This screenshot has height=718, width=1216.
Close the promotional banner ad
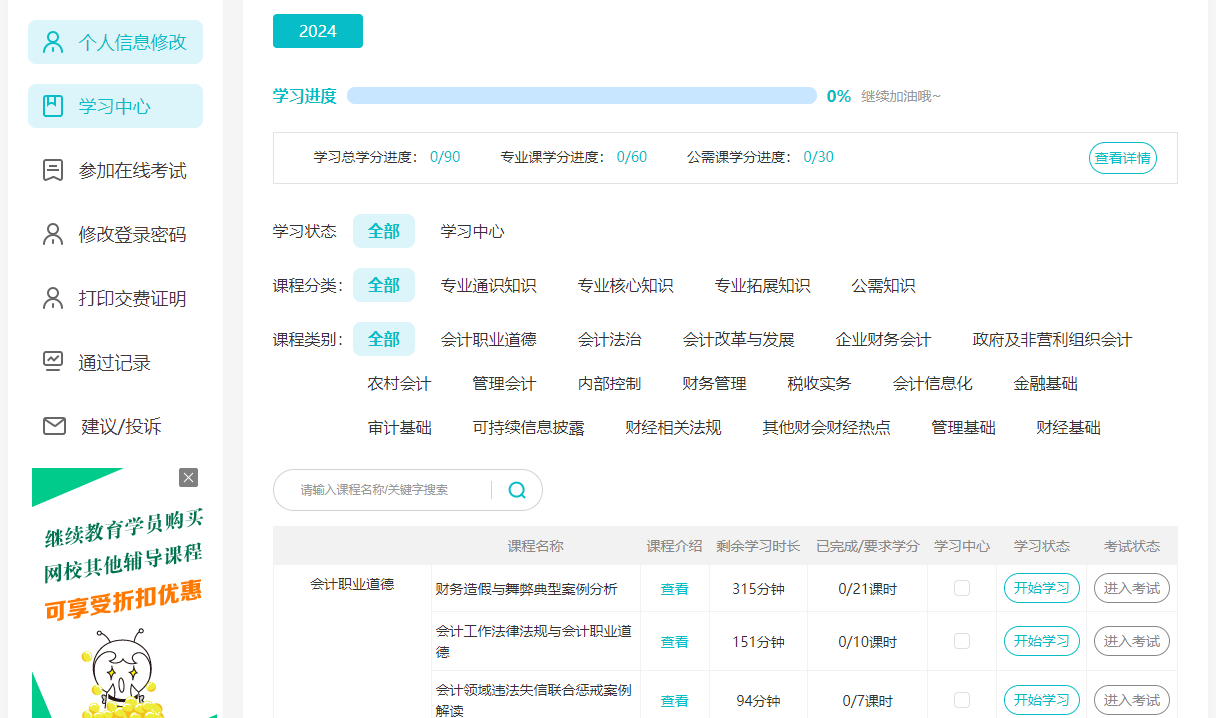click(x=189, y=477)
